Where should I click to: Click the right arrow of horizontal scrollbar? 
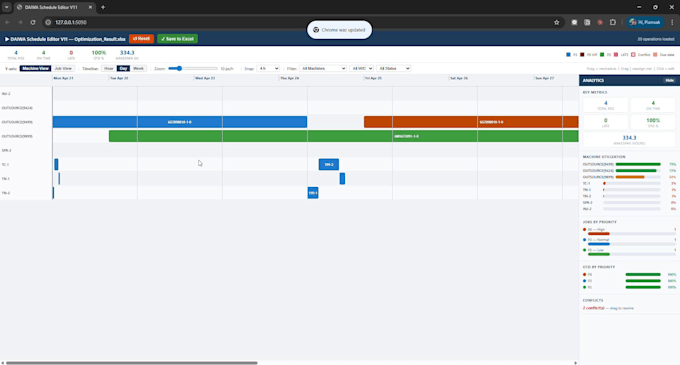(575, 363)
